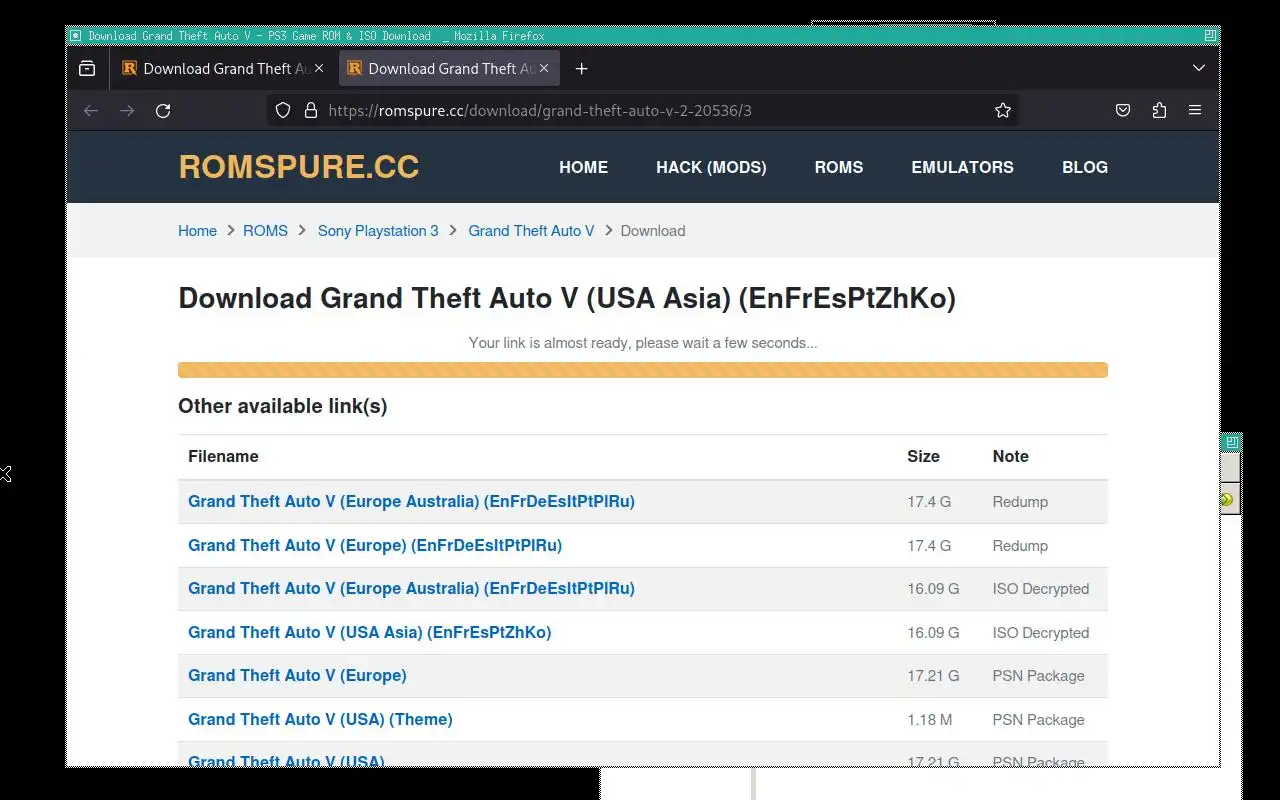Click the 1.18 M size cell
Image resolution: width=1280 pixels, height=800 pixels.
pos(930,720)
